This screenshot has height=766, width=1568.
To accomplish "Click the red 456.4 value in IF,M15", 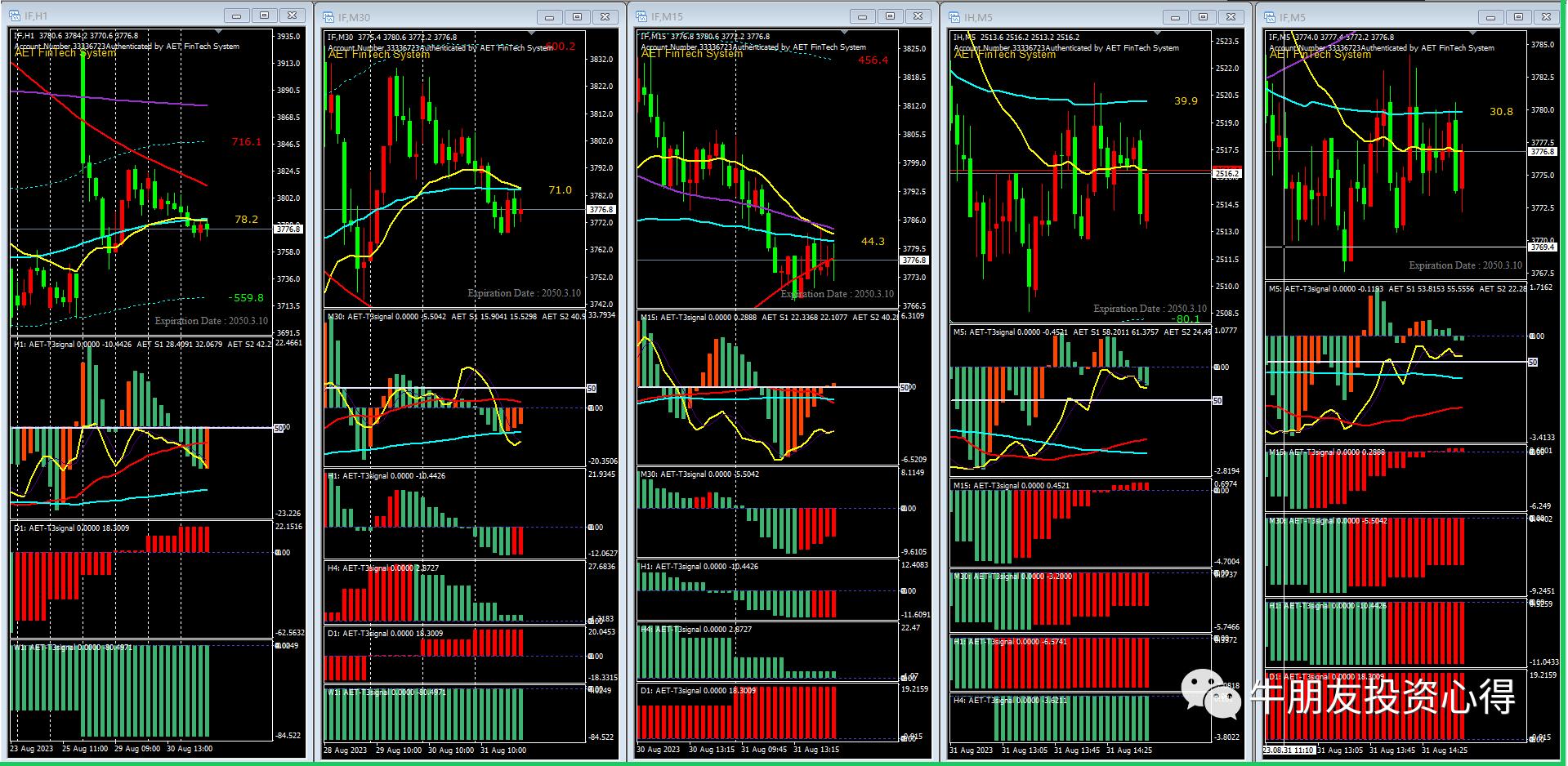I will (873, 60).
